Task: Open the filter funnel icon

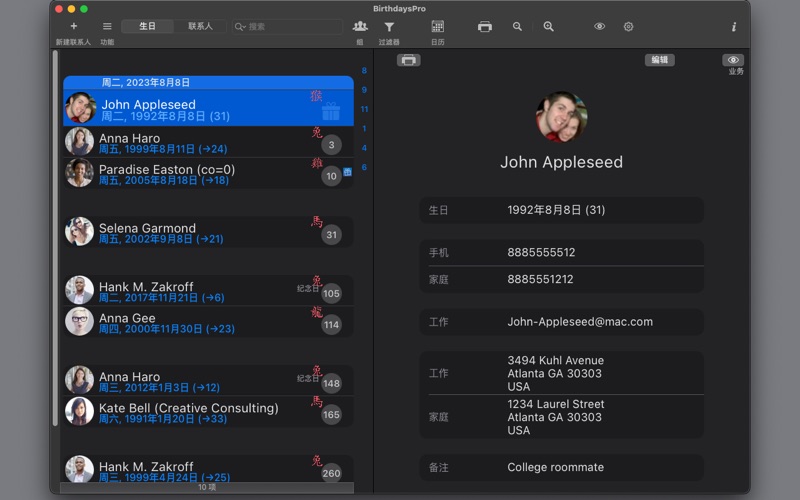Action: pyautogui.click(x=389, y=26)
